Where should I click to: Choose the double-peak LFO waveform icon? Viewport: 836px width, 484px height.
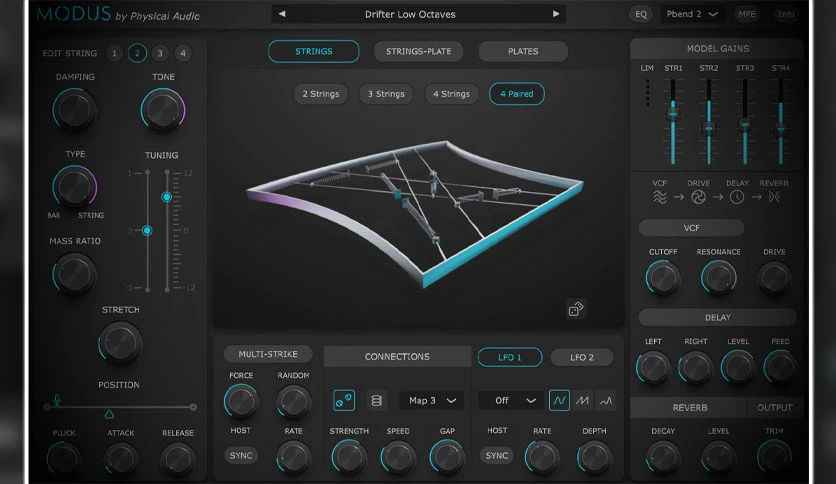(583, 400)
